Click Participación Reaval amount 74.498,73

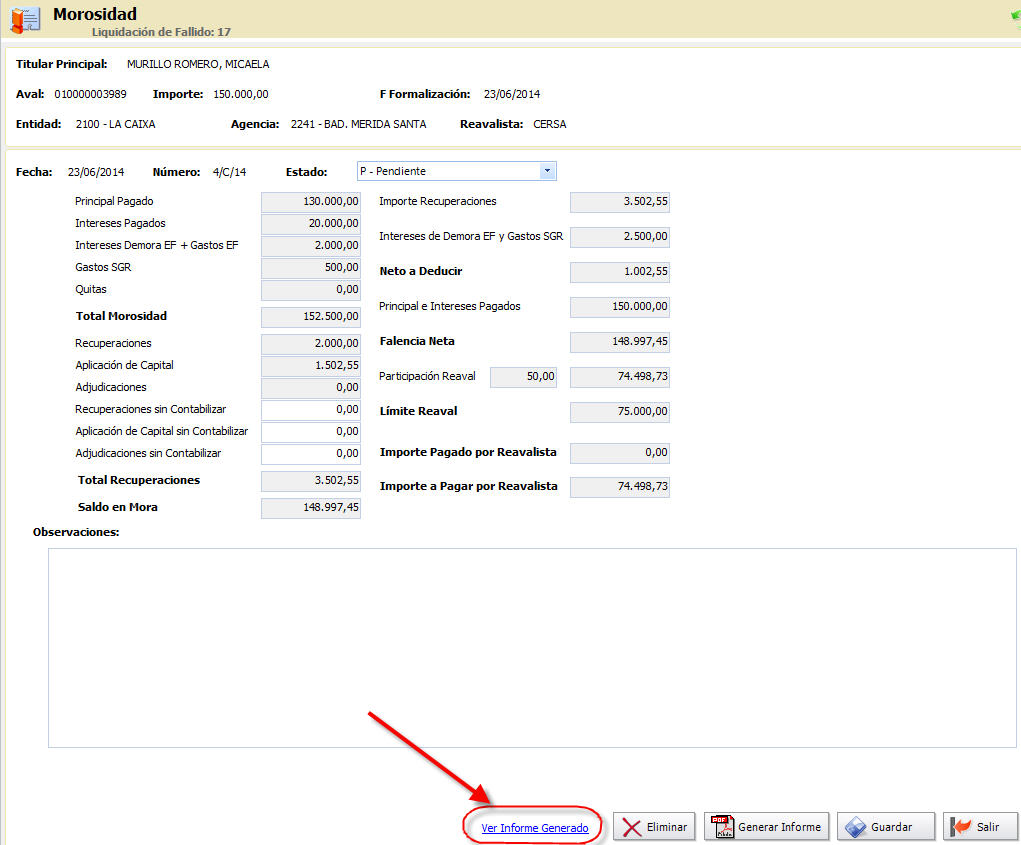(620, 377)
